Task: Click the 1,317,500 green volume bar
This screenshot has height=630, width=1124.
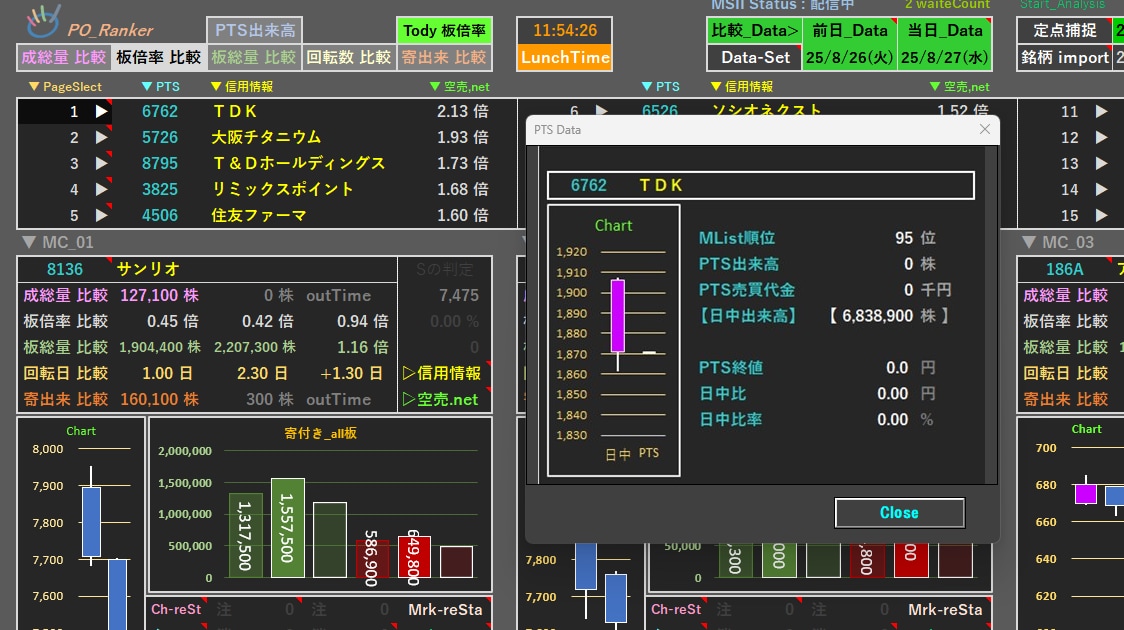Action: coord(245,535)
